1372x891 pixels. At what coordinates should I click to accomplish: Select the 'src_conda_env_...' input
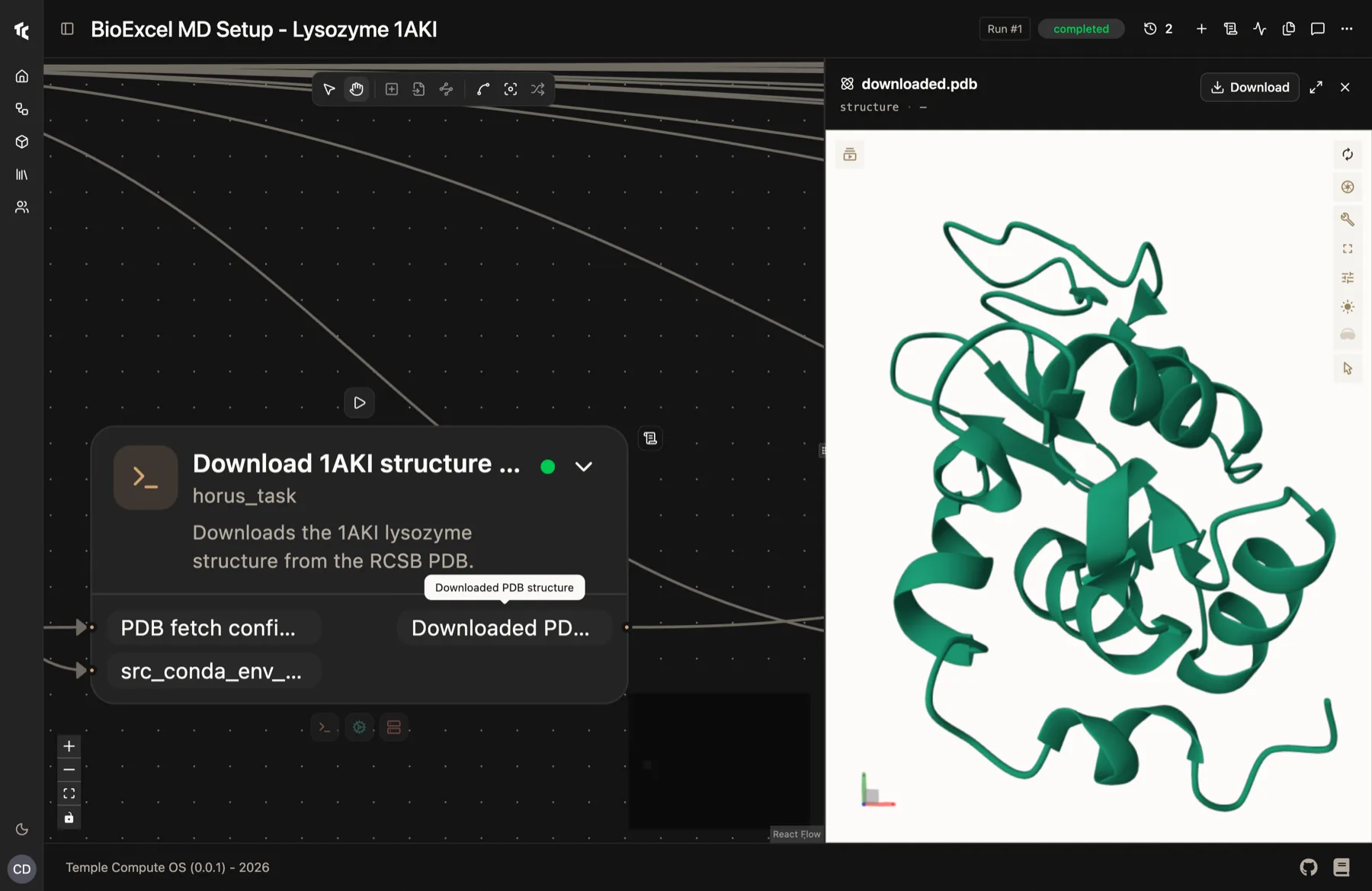tap(214, 671)
